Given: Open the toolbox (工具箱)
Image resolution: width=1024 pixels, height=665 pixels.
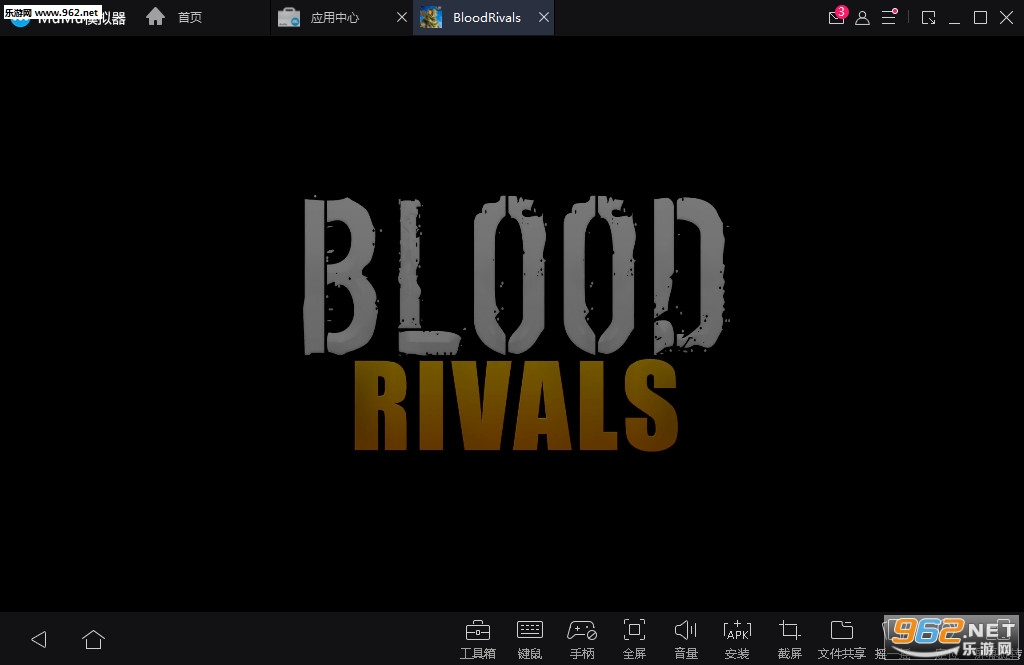Looking at the screenshot, I should tap(477, 637).
